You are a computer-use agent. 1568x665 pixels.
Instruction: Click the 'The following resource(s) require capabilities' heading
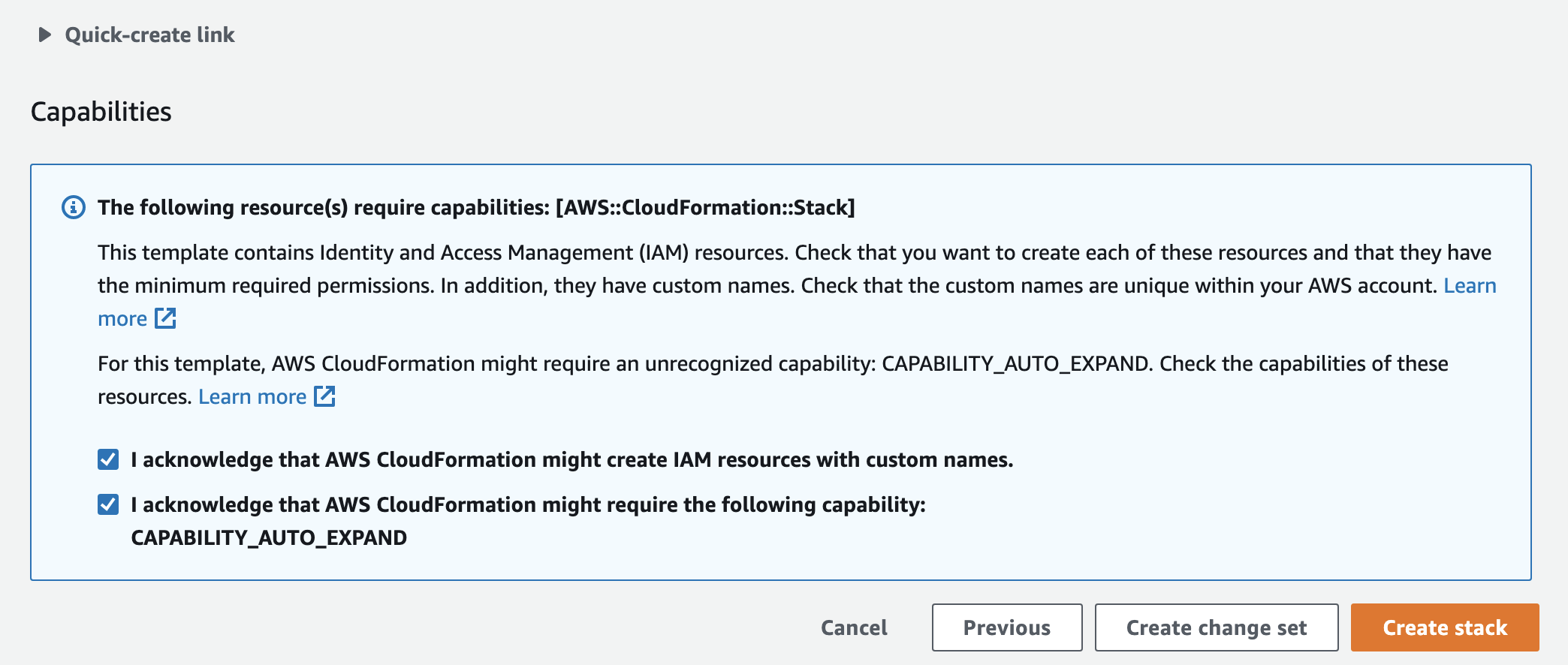(x=476, y=207)
